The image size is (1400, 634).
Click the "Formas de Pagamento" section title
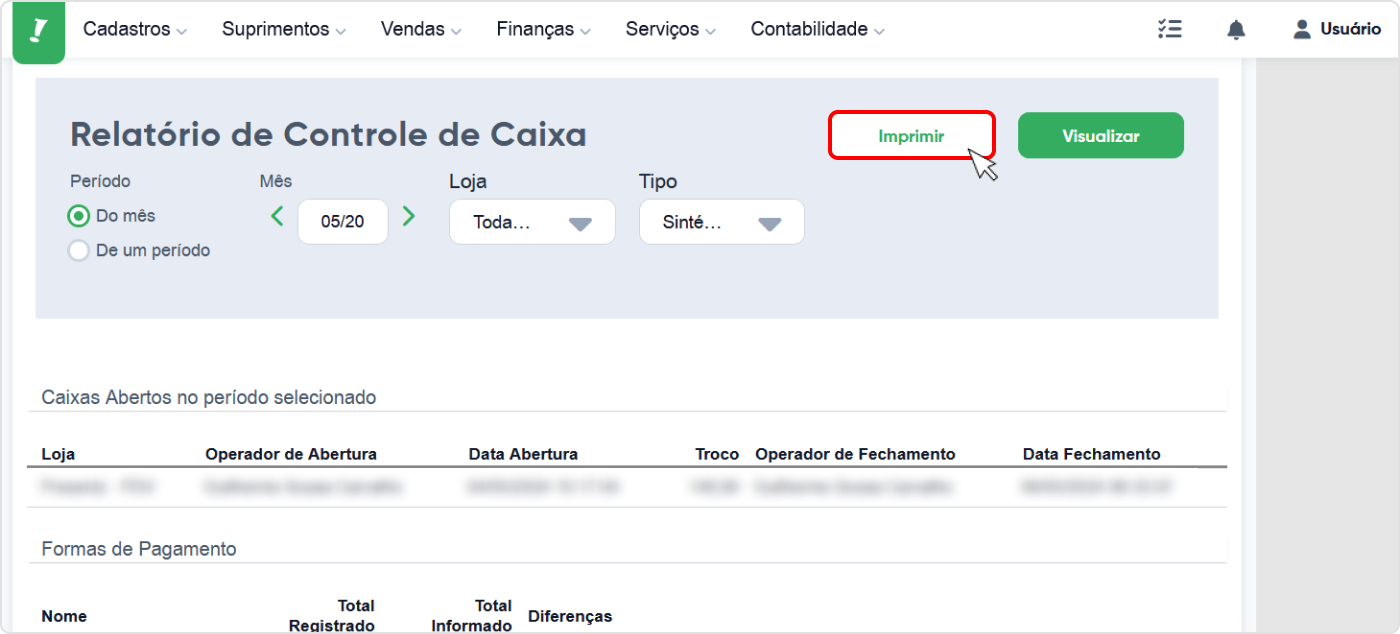[139, 549]
